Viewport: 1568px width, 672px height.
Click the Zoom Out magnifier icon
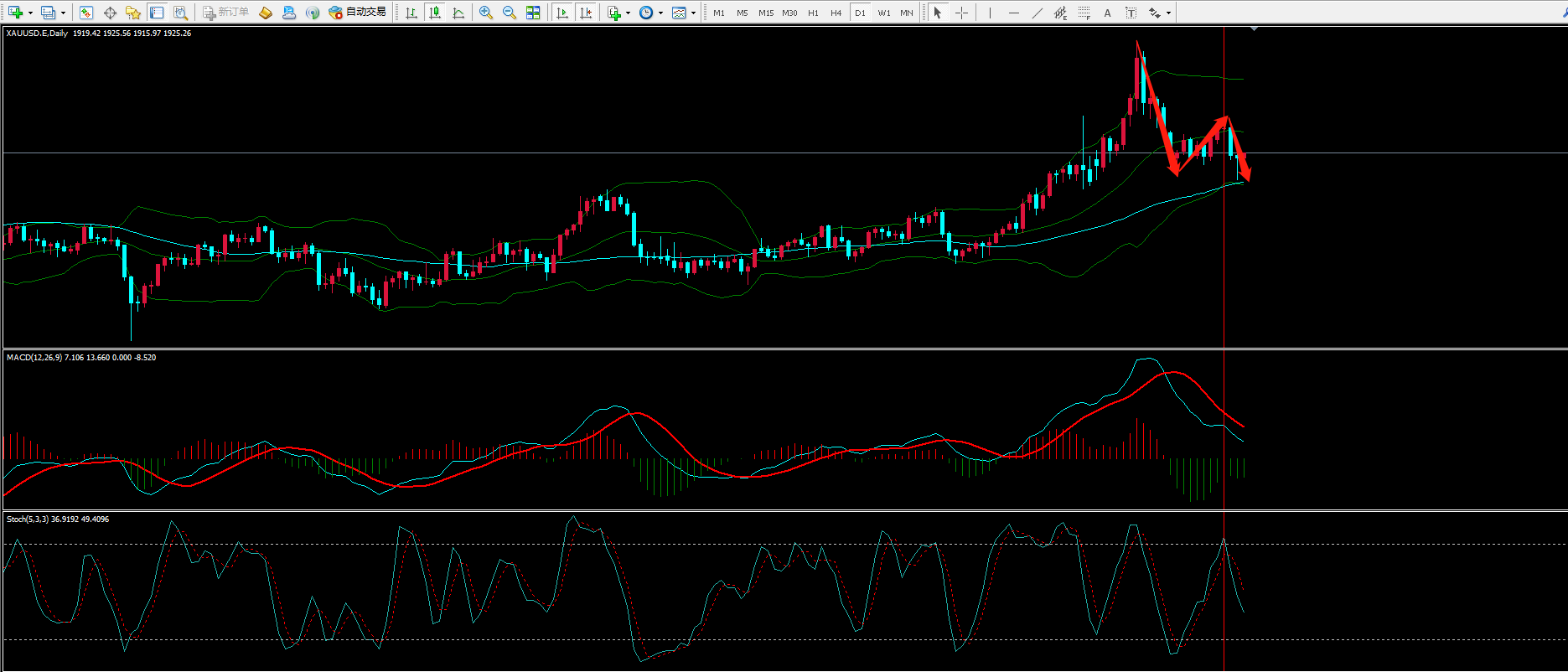[509, 13]
